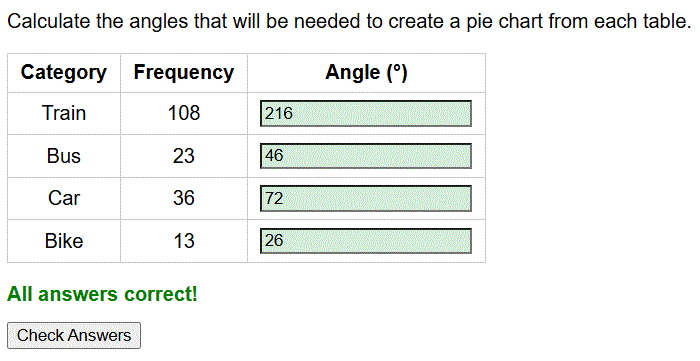Click the Train category cell
700x361 pixels.
(x=64, y=113)
